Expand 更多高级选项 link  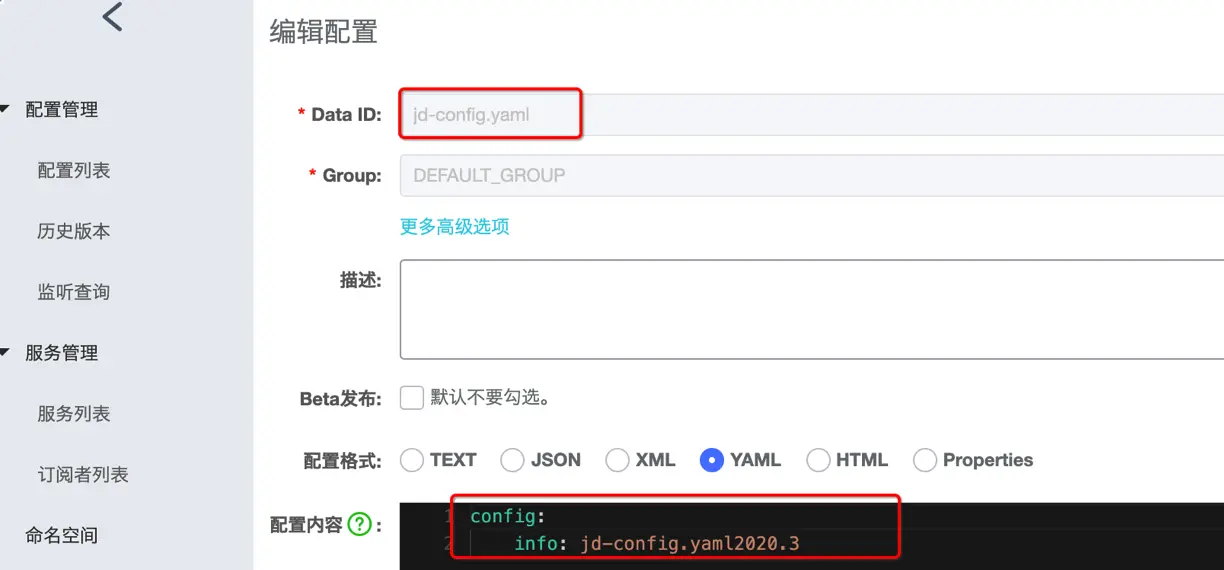(x=455, y=227)
